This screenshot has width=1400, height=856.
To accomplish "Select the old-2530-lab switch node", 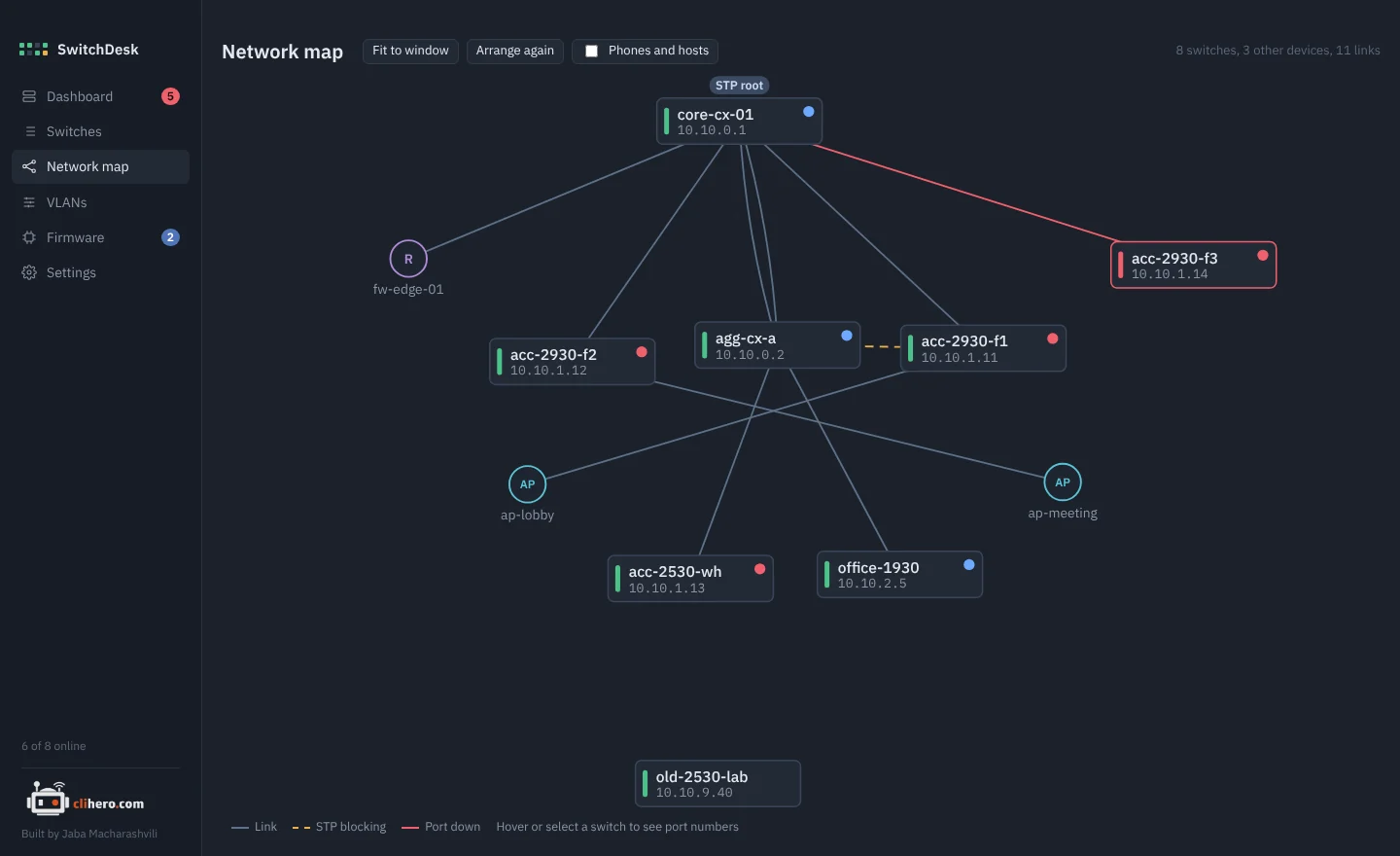I will [x=717, y=783].
